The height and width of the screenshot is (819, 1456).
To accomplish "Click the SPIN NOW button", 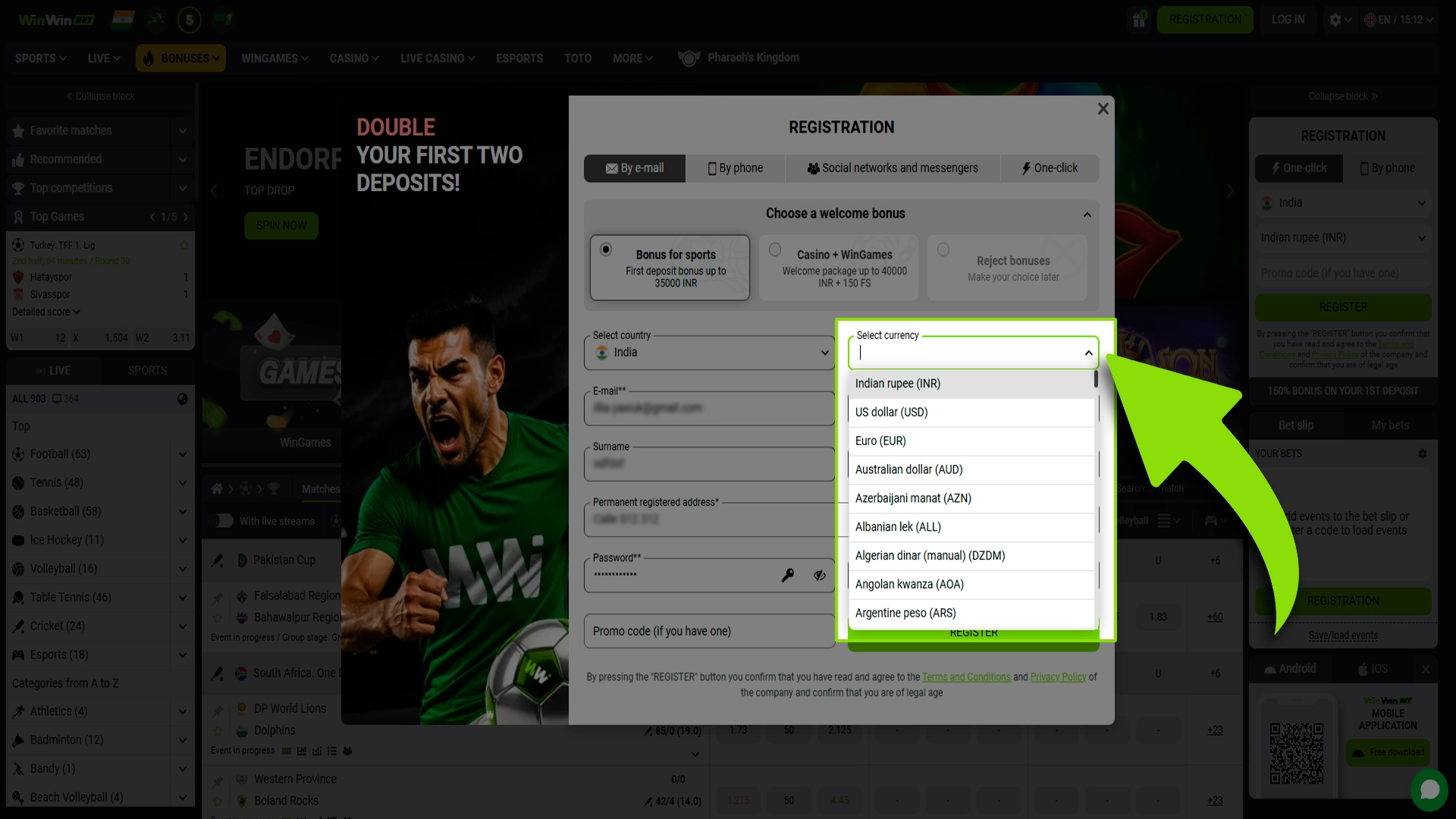I will coord(281,226).
